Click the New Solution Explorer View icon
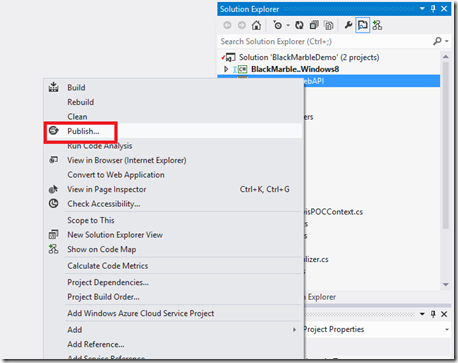This screenshot has width=458, height=363. click(53, 235)
